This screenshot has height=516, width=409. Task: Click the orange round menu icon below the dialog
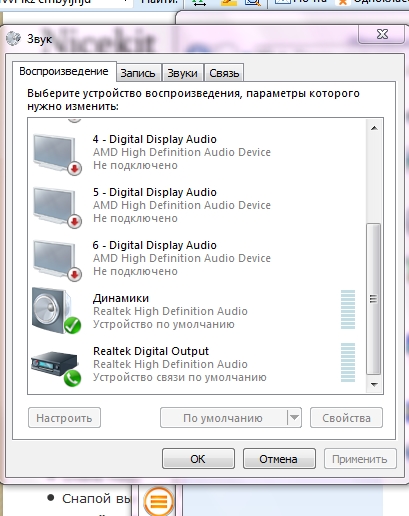pos(159,501)
